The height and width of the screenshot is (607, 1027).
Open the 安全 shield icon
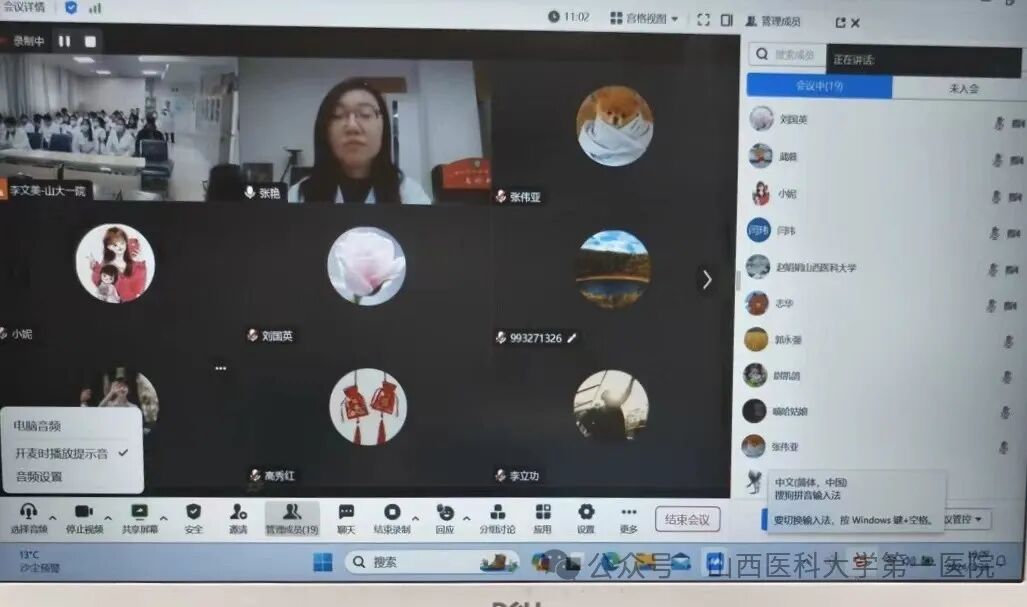193,511
